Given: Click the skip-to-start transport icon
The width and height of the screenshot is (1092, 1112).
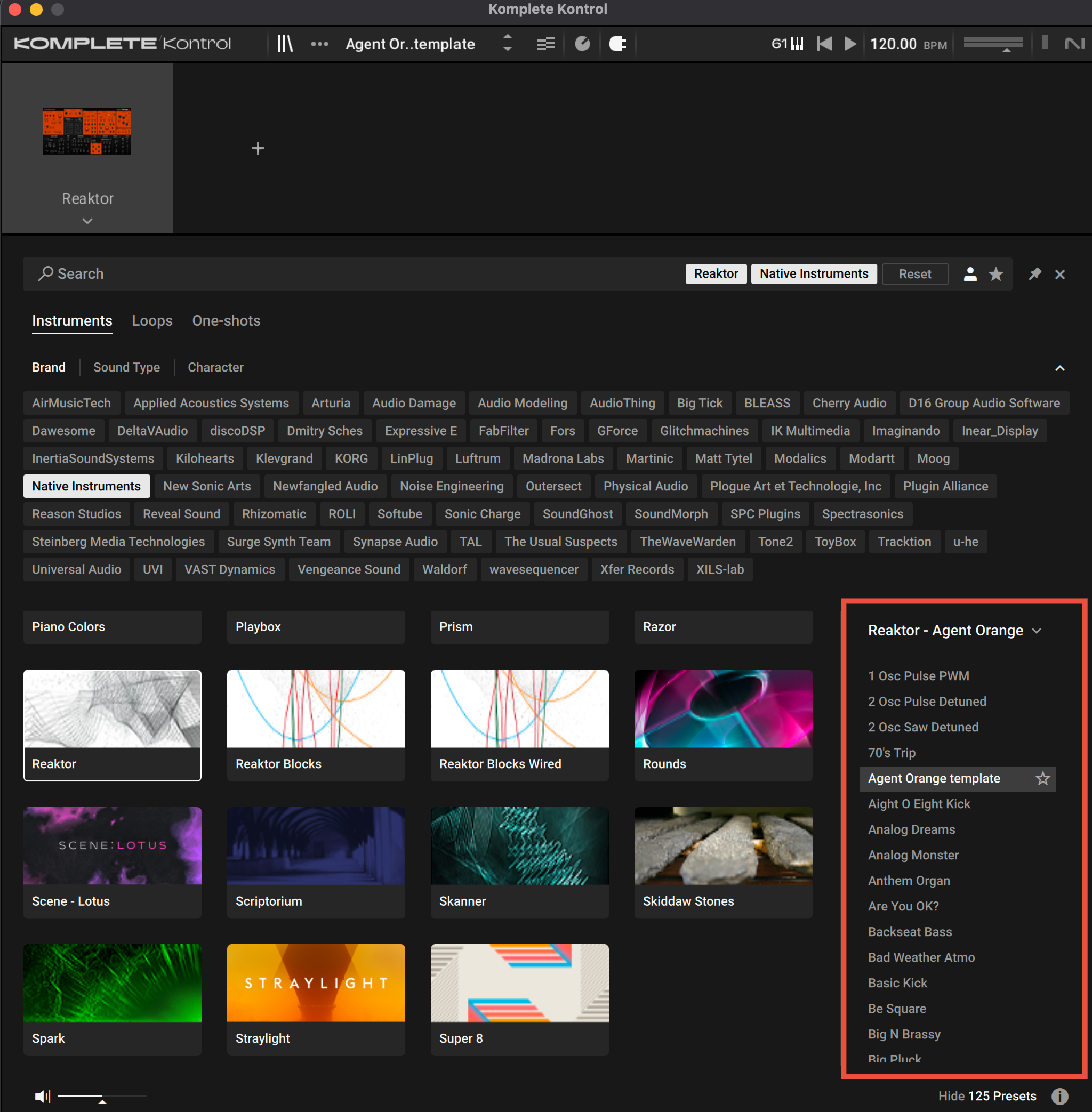Looking at the screenshot, I should 824,44.
